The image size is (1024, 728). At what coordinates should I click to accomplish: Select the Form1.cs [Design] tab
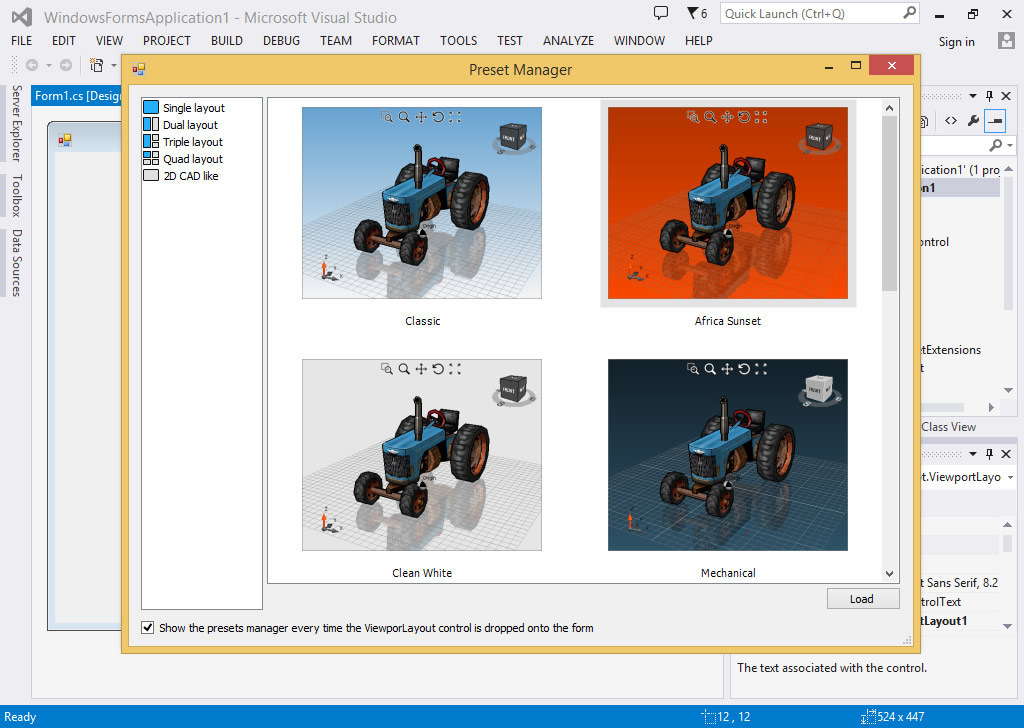tap(78, 96)
